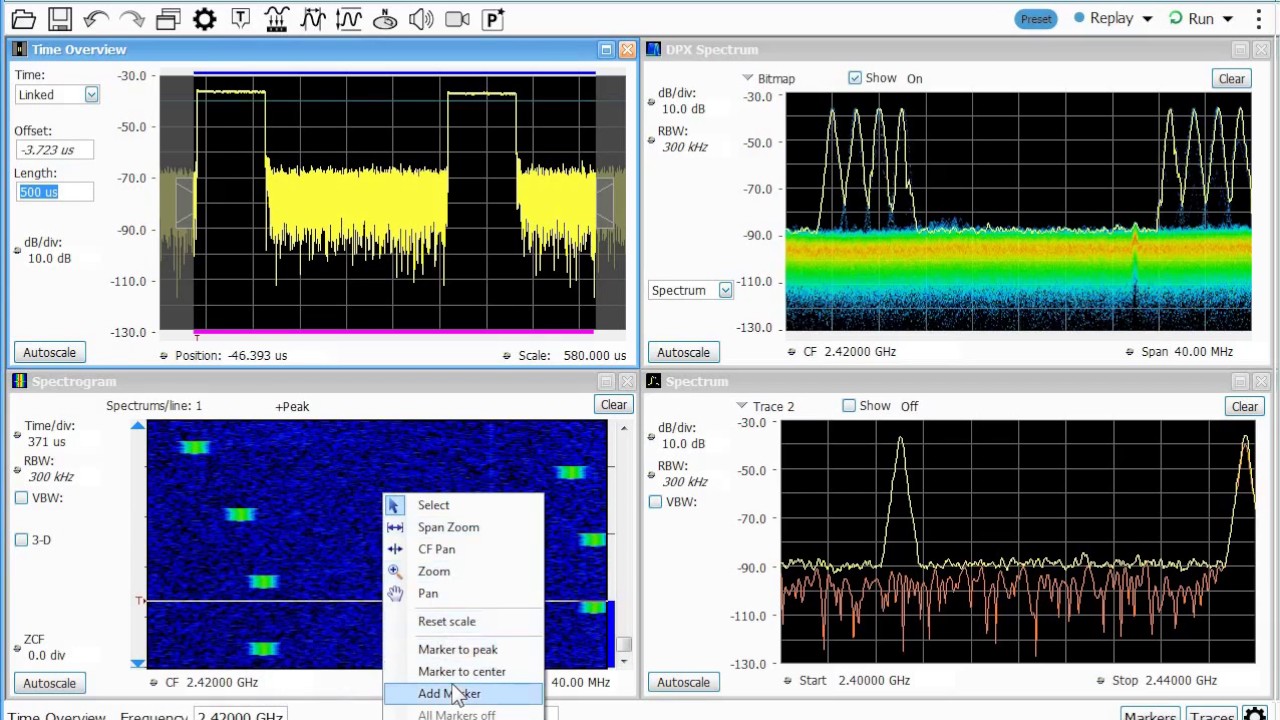Image resolution: width=1280 pixels, height=720 pixels.
Task: Open the Run dropdown arrow
Action: (x=1228, y=19)
